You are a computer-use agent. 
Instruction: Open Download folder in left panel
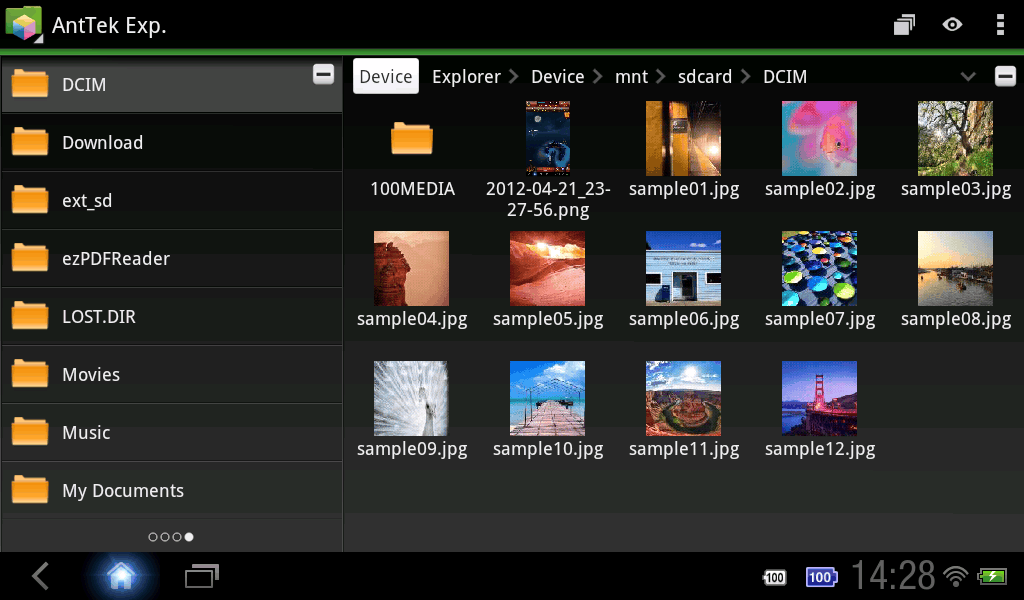point(172,142)
